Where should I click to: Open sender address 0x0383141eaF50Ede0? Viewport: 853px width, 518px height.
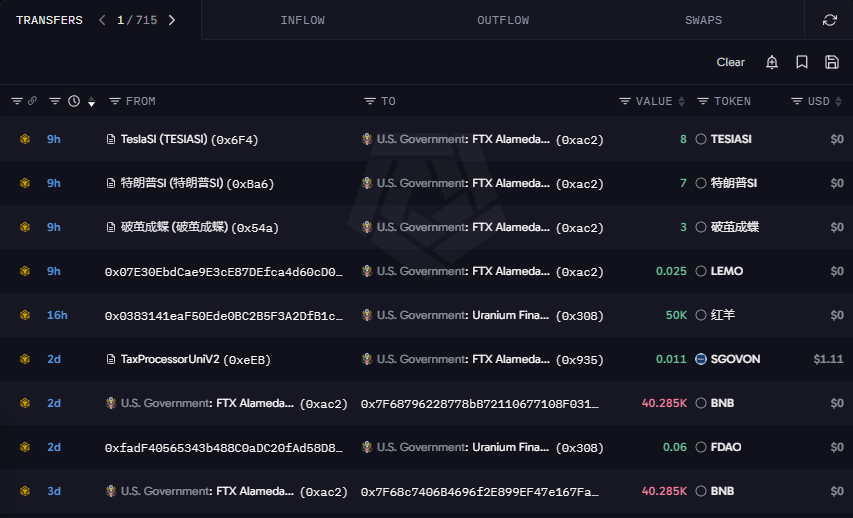pyautogui.click(x=224, y=316)
